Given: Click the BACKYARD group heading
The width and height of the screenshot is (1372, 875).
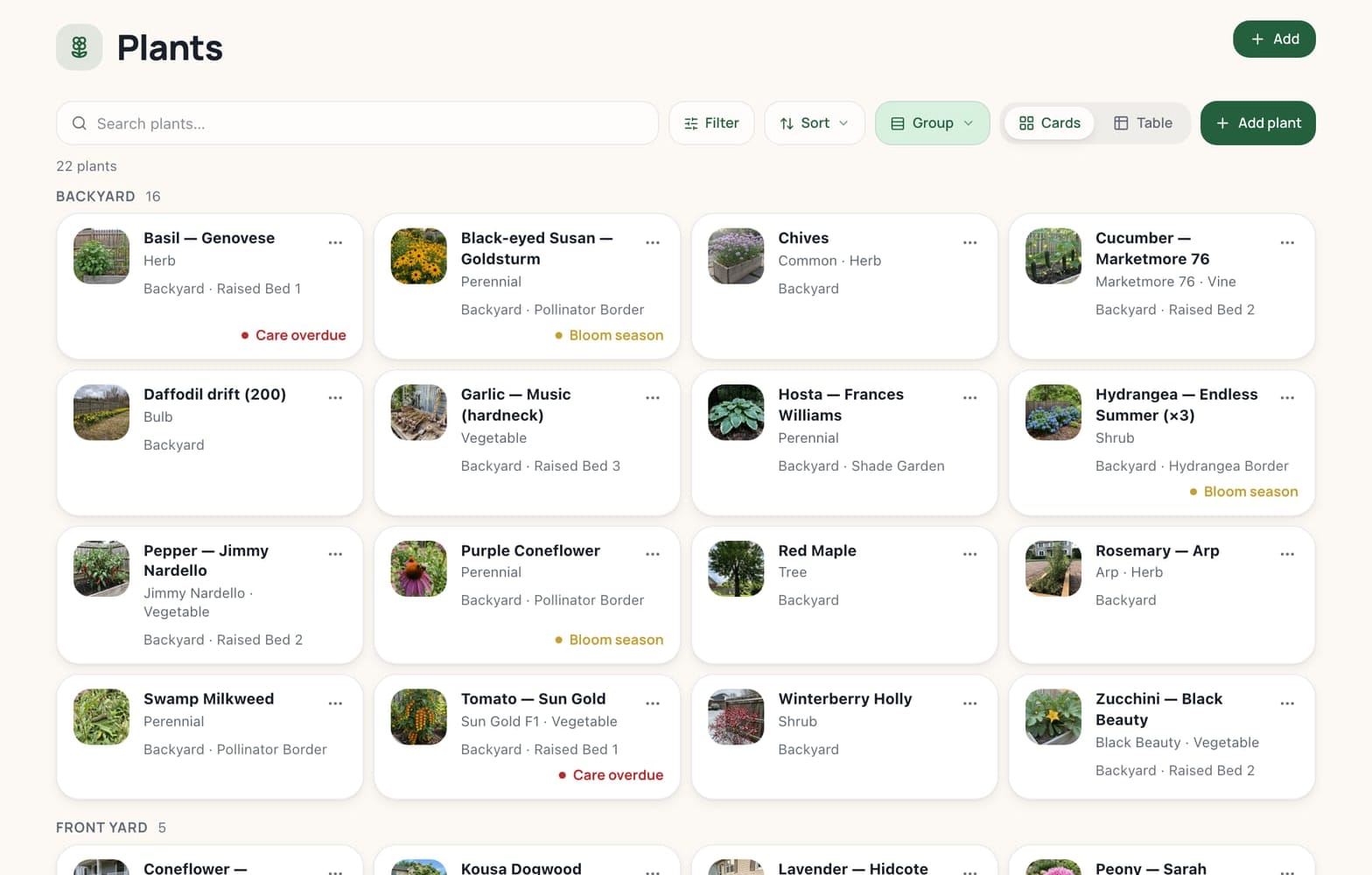Looking at the screenshot, I should (x=95, y=197).
